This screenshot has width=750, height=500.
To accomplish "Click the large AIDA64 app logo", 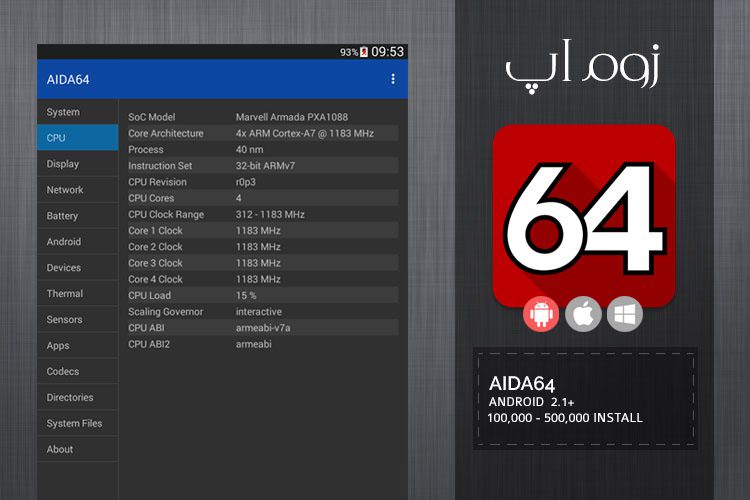I will tap(584, 215).
